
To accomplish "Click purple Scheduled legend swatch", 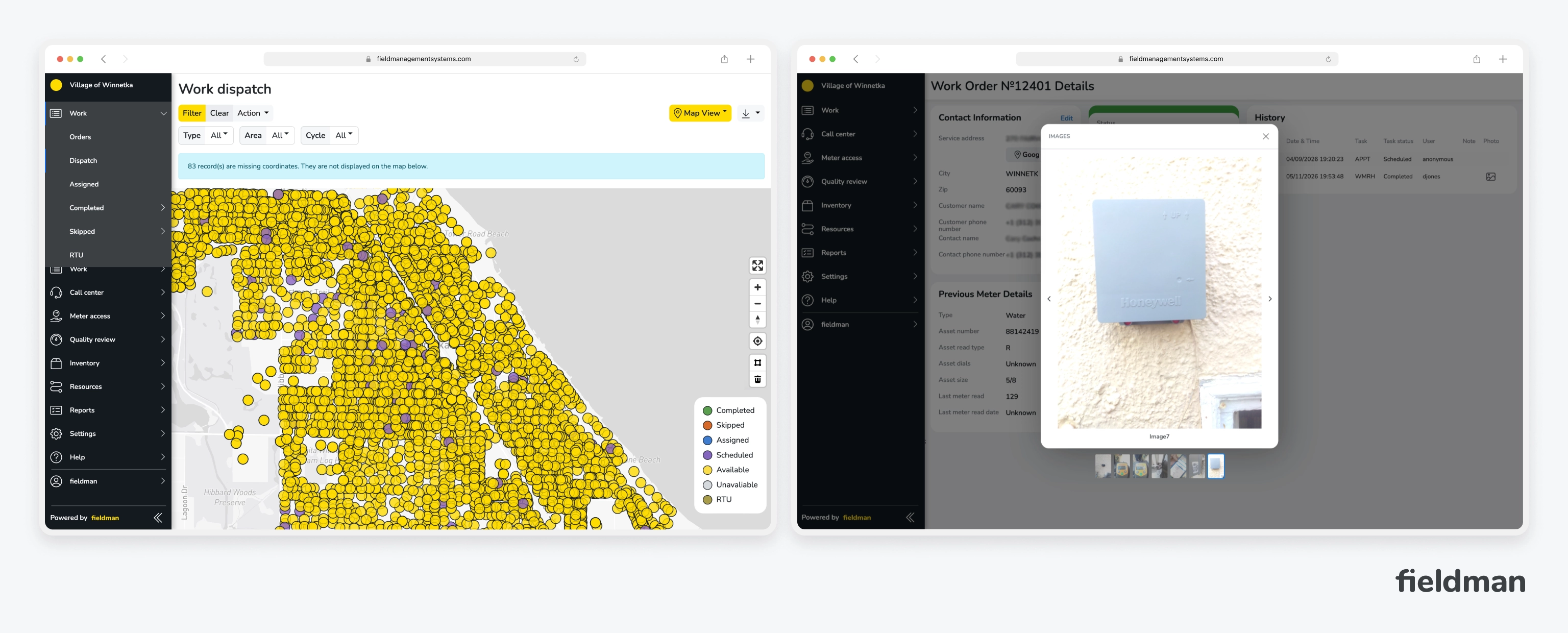I will [707, 455].
